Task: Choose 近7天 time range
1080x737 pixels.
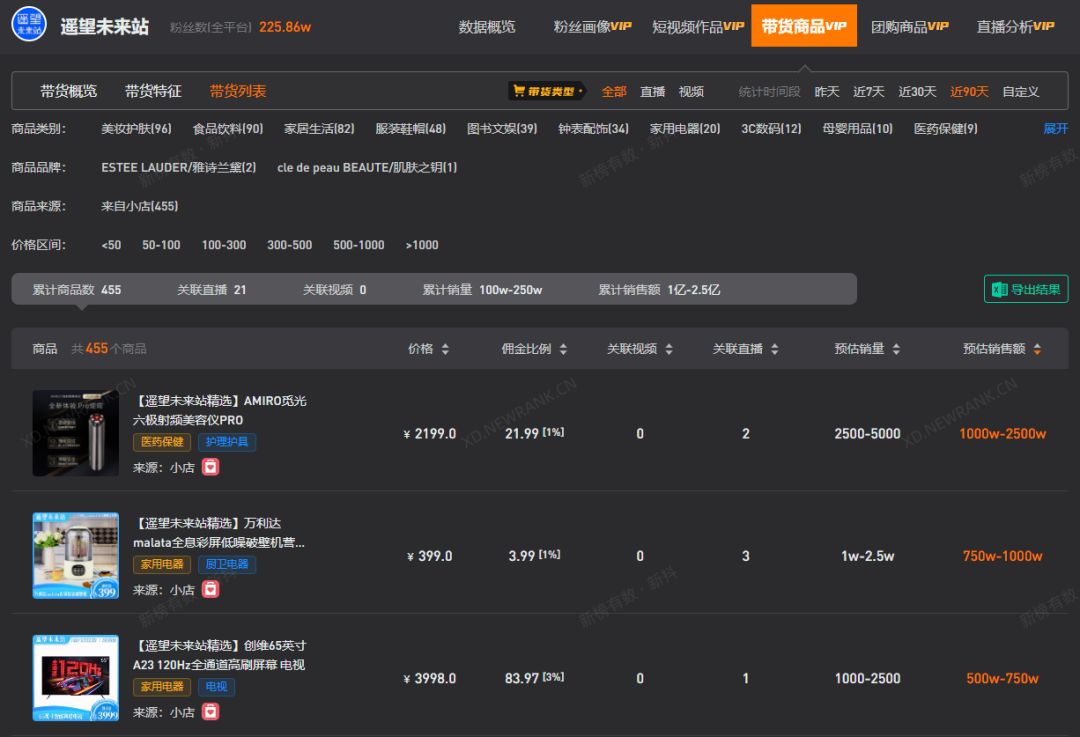Action: (869, 92)
